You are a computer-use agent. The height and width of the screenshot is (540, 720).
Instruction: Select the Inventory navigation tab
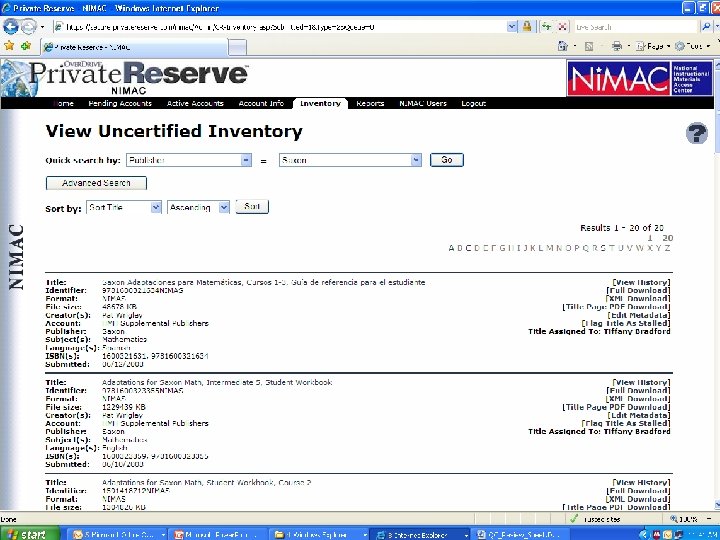(320, 103)
